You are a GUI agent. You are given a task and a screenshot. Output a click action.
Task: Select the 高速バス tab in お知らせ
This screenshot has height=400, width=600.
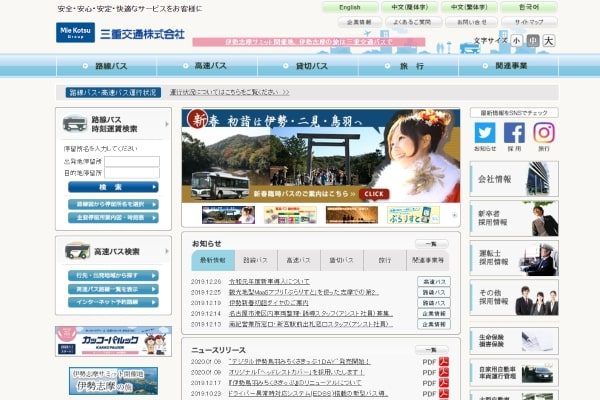click(x=299, y=260)
